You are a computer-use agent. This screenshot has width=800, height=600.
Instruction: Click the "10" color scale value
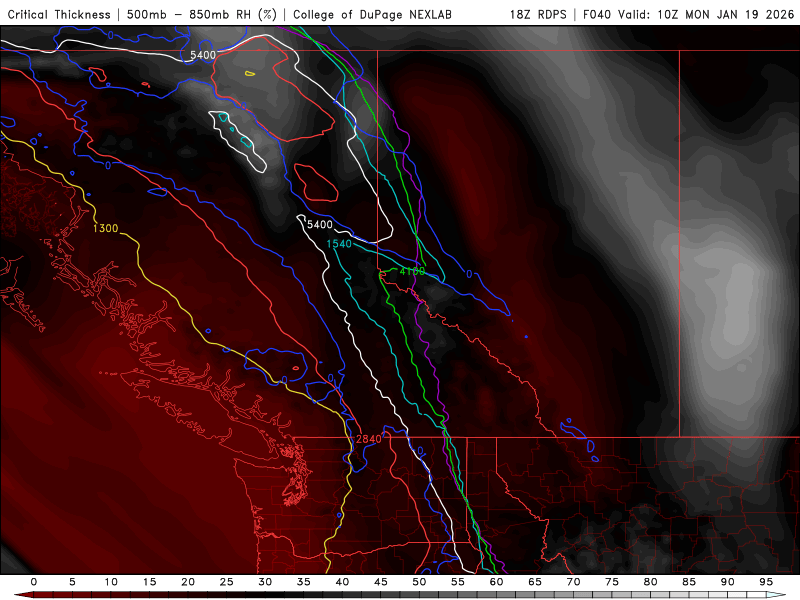[111, 582]
